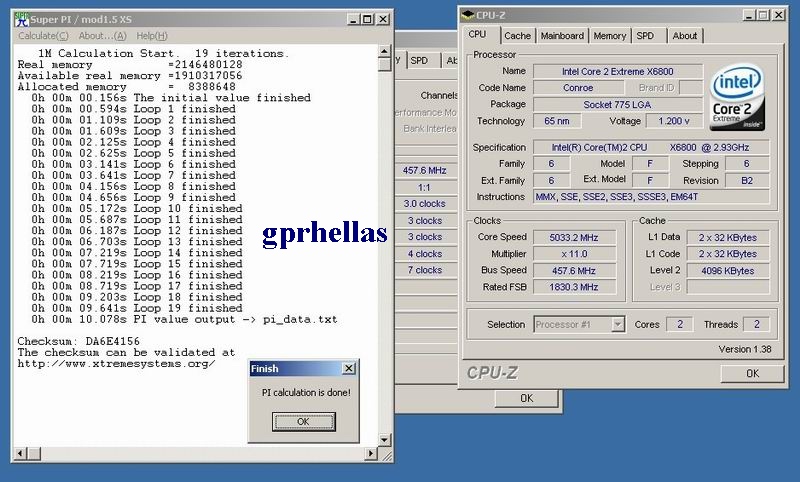
Task: Open the Processor #1 selection dropdown
Action: click(x=618, y=324)
